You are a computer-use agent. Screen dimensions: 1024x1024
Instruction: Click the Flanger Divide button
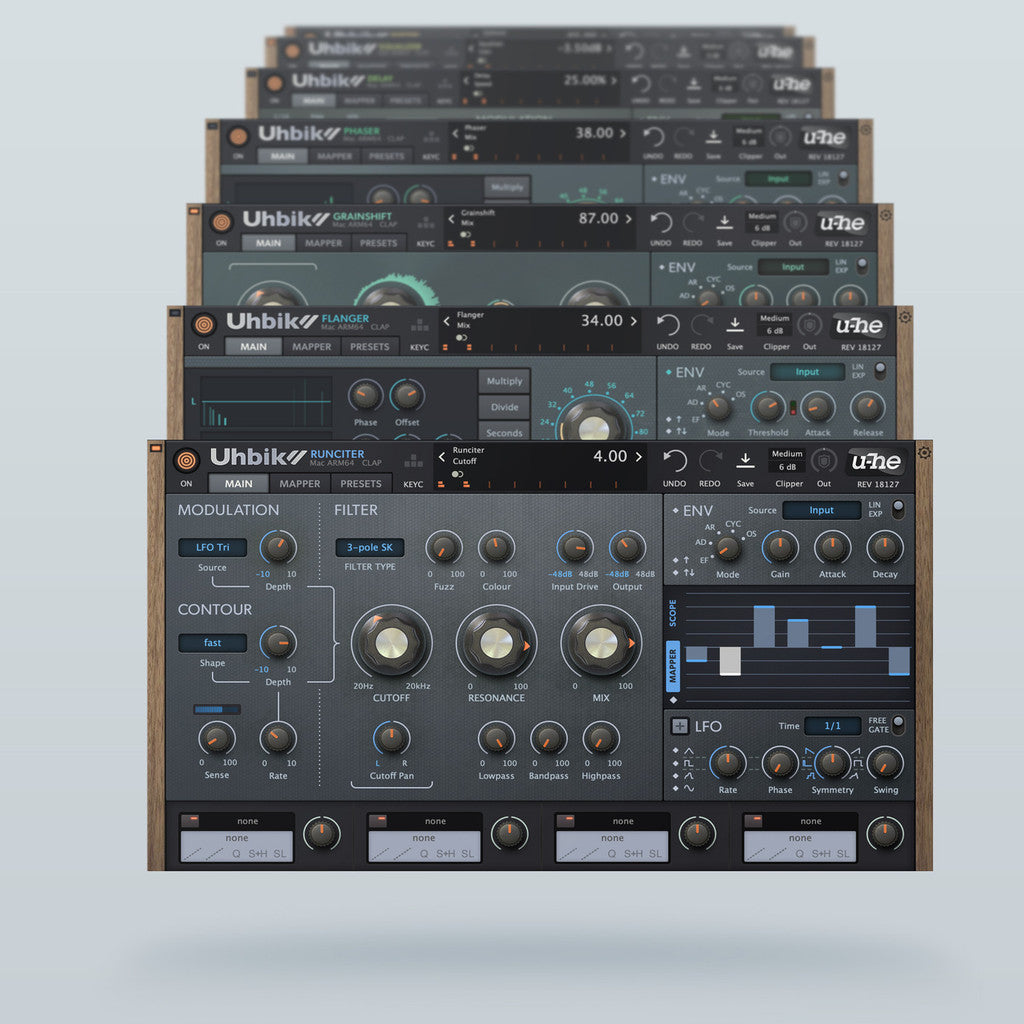504,407
